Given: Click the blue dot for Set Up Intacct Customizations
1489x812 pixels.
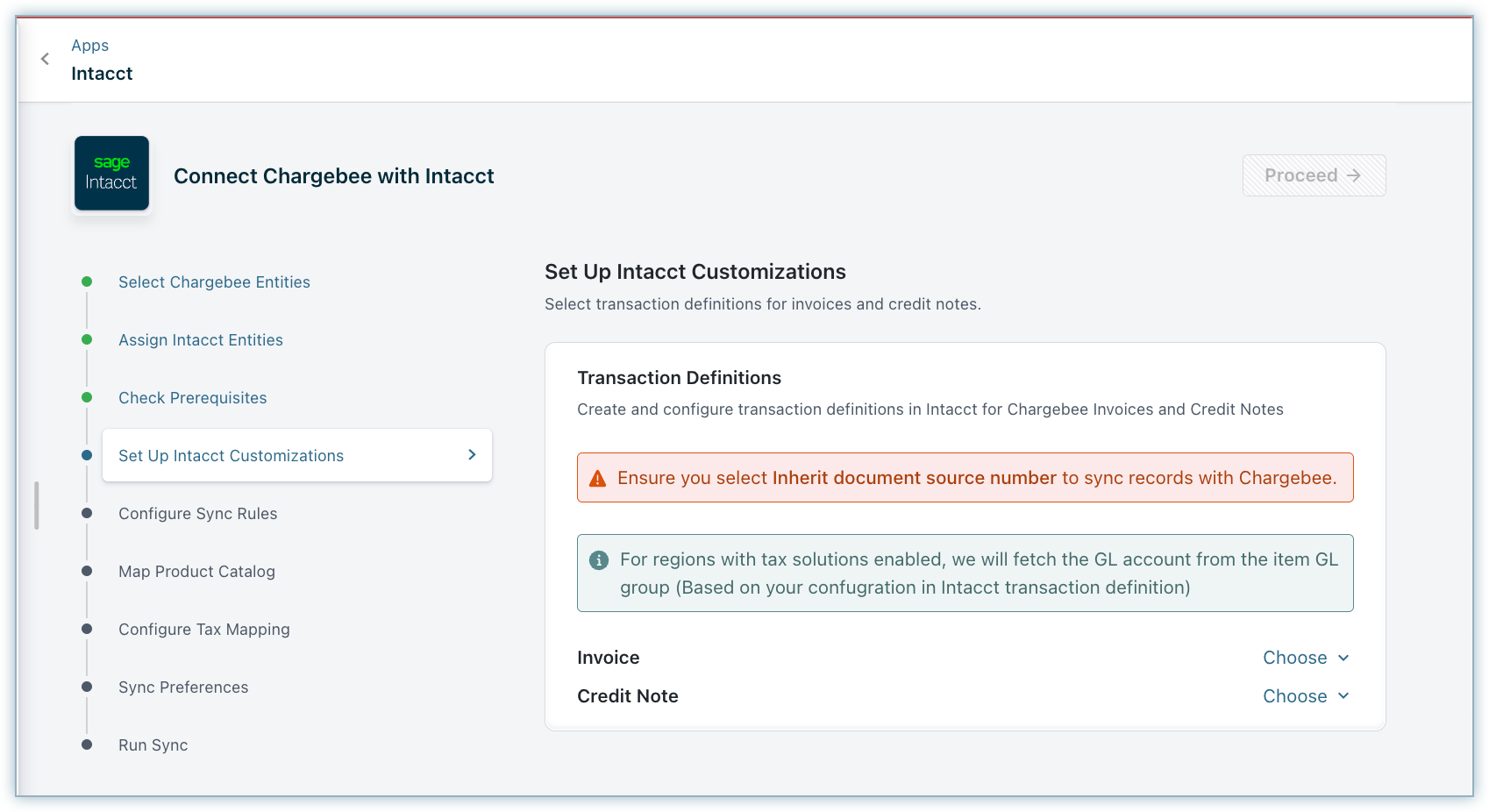Looking at the screenshot, I should tap(87, 455).
